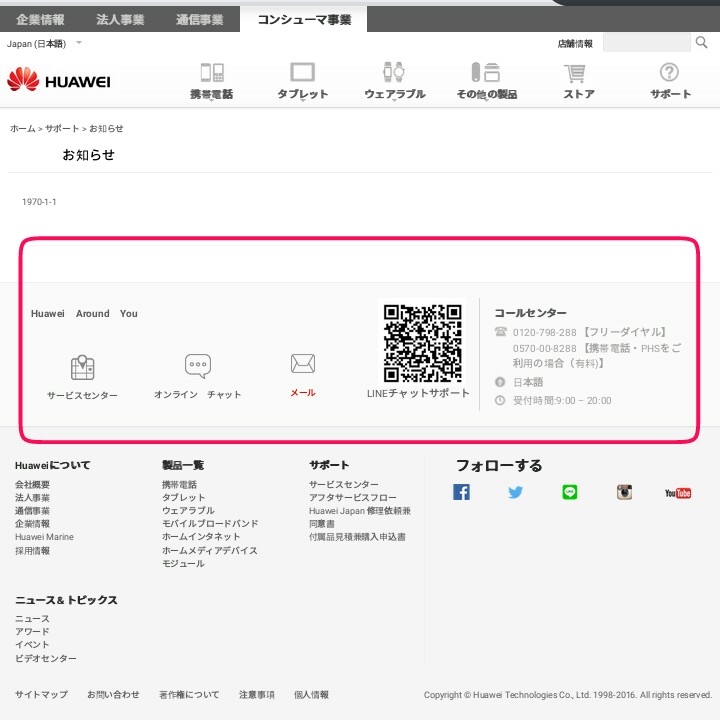720x720 pixels.
Task: Open アワード footer link
Action: (32, 632)
